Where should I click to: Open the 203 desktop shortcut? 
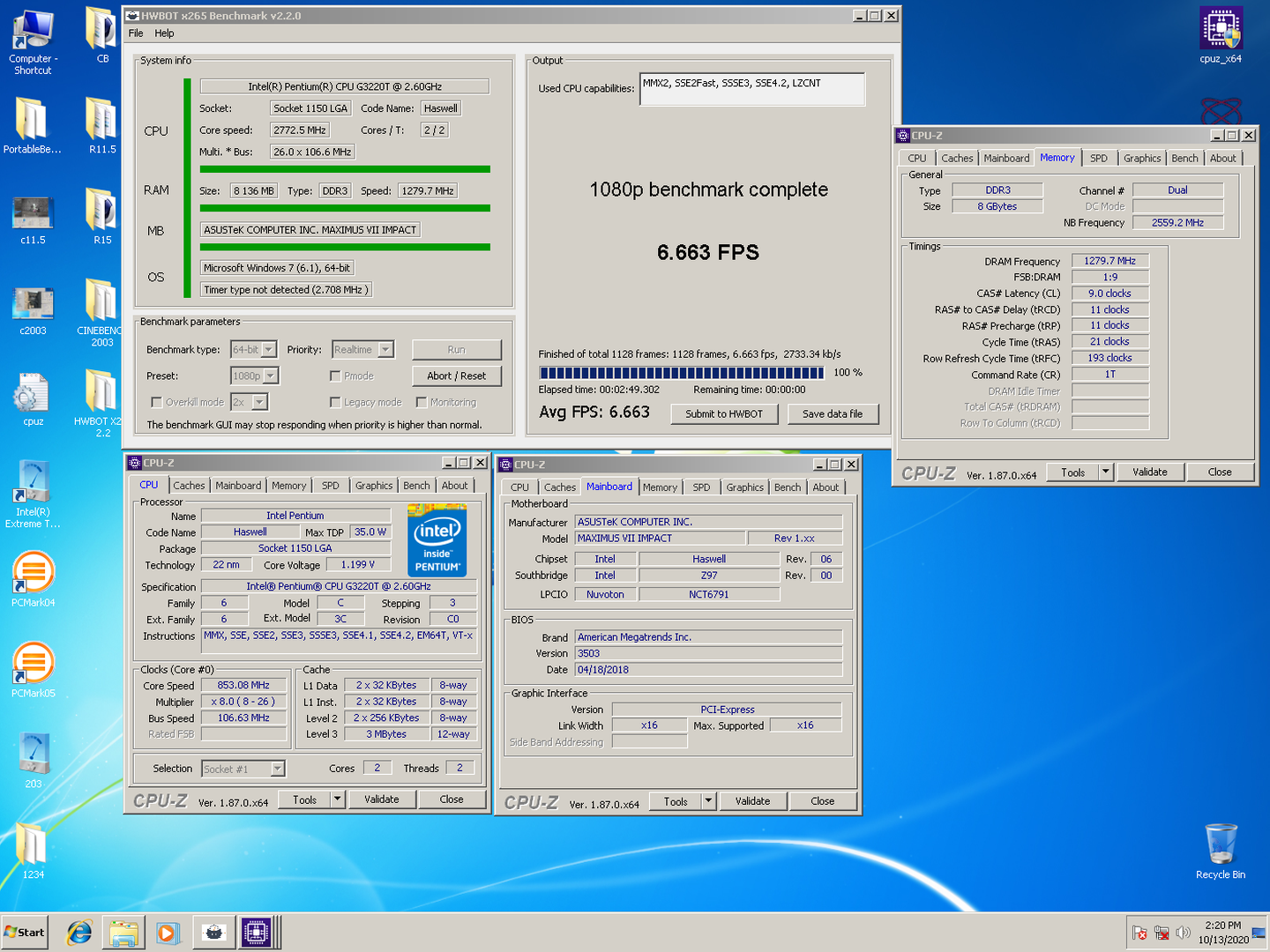tap(33, 760)
